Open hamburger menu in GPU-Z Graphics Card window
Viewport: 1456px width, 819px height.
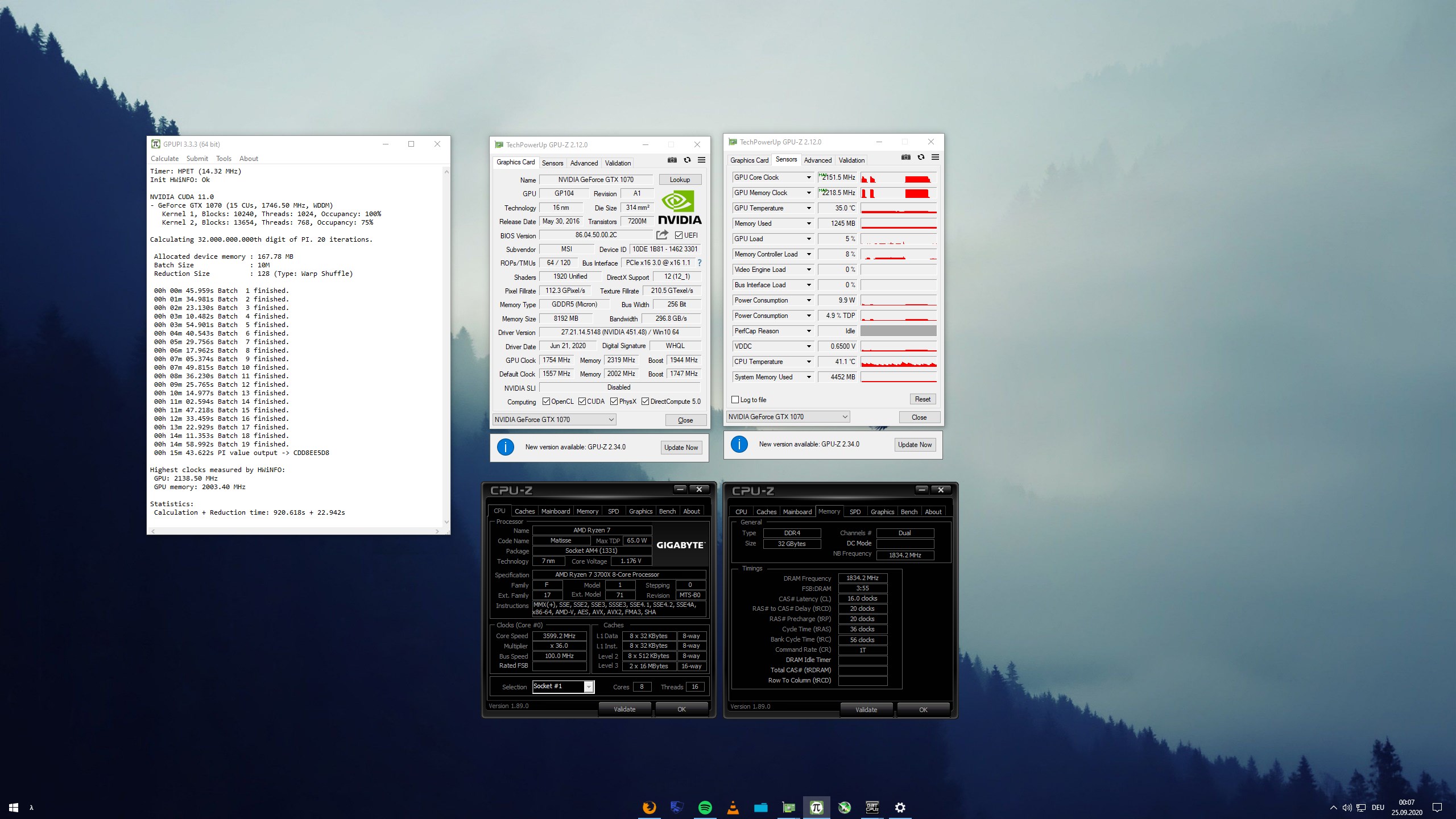click(702, 160)
